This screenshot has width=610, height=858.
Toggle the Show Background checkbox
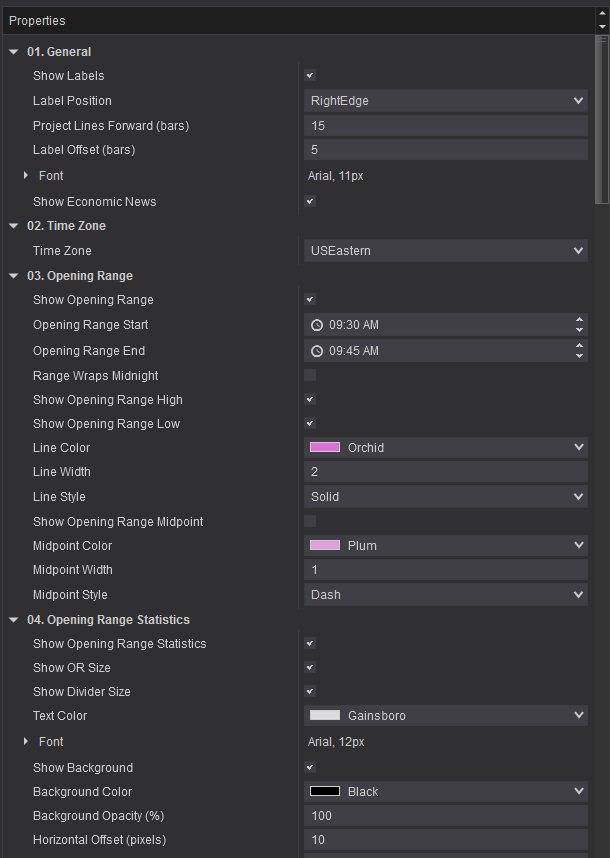tap(310, 767)
